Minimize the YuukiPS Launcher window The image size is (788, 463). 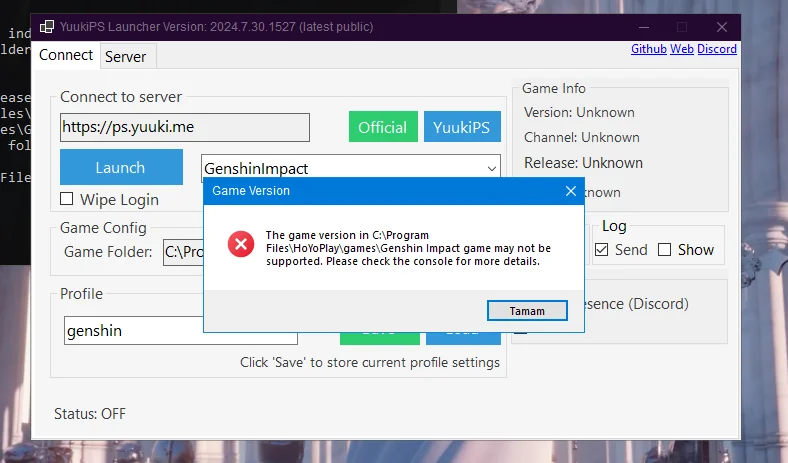click(x=644, y=27)
